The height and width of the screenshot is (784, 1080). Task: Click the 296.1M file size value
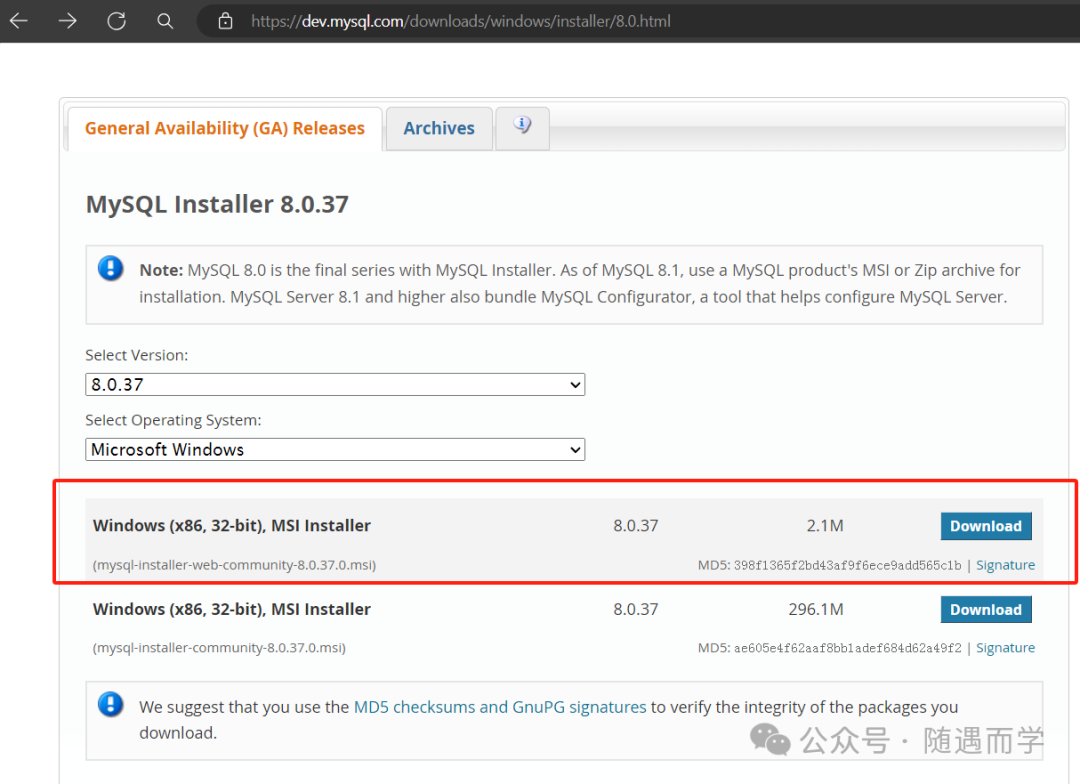816,609
